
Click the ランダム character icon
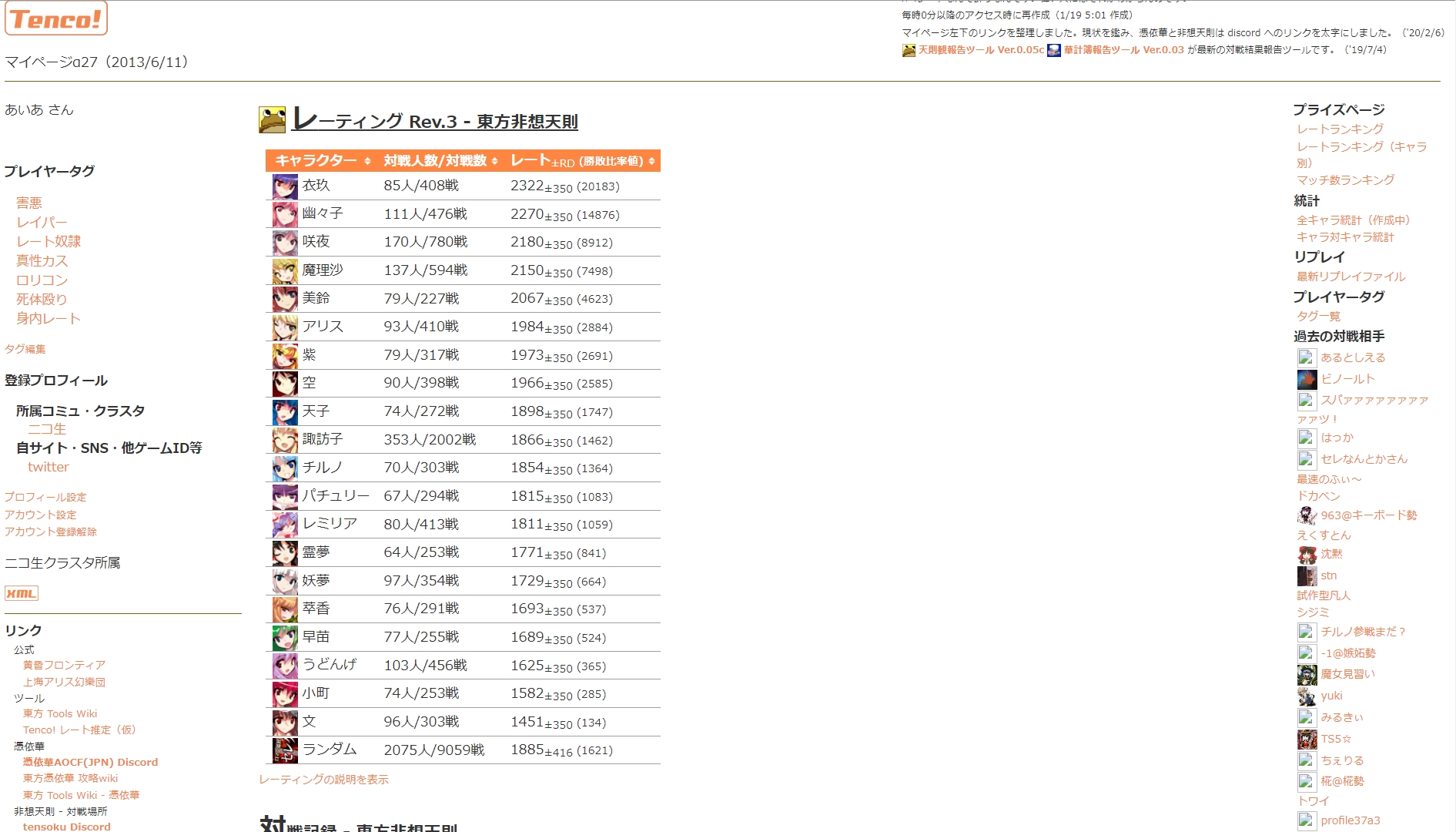[285, 750]
